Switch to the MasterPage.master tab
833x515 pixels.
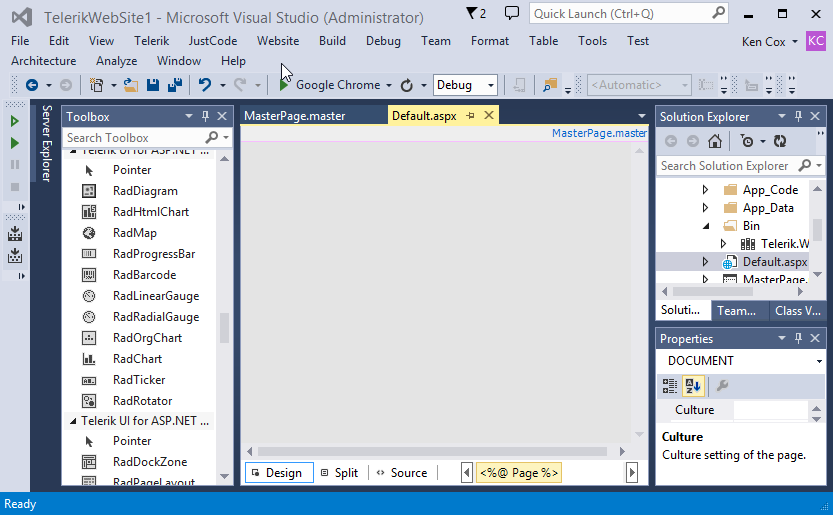coord(295,116)
